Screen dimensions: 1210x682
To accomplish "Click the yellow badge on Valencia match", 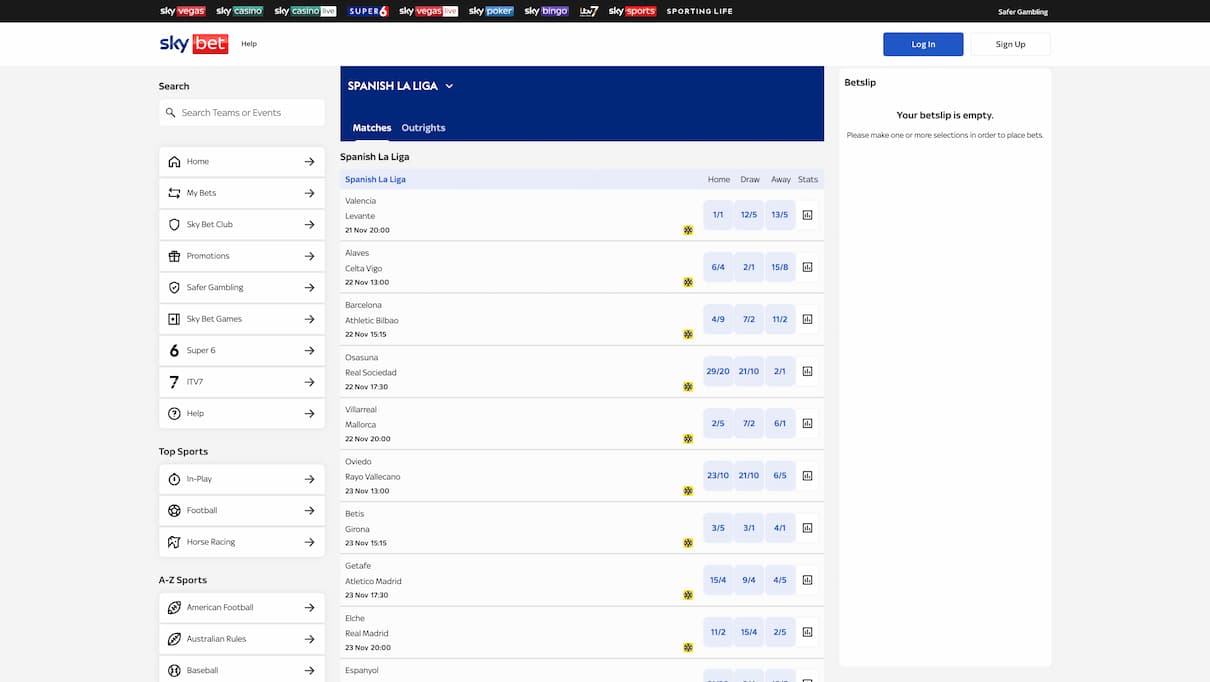I will pos(688,230).
